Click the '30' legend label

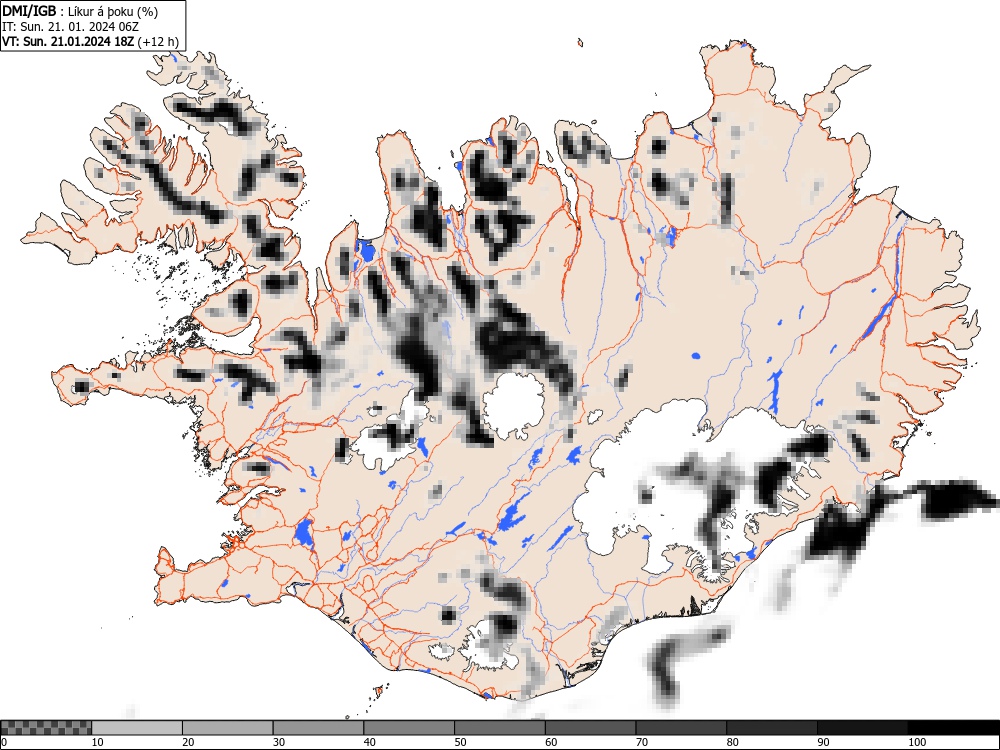[279, 742]
